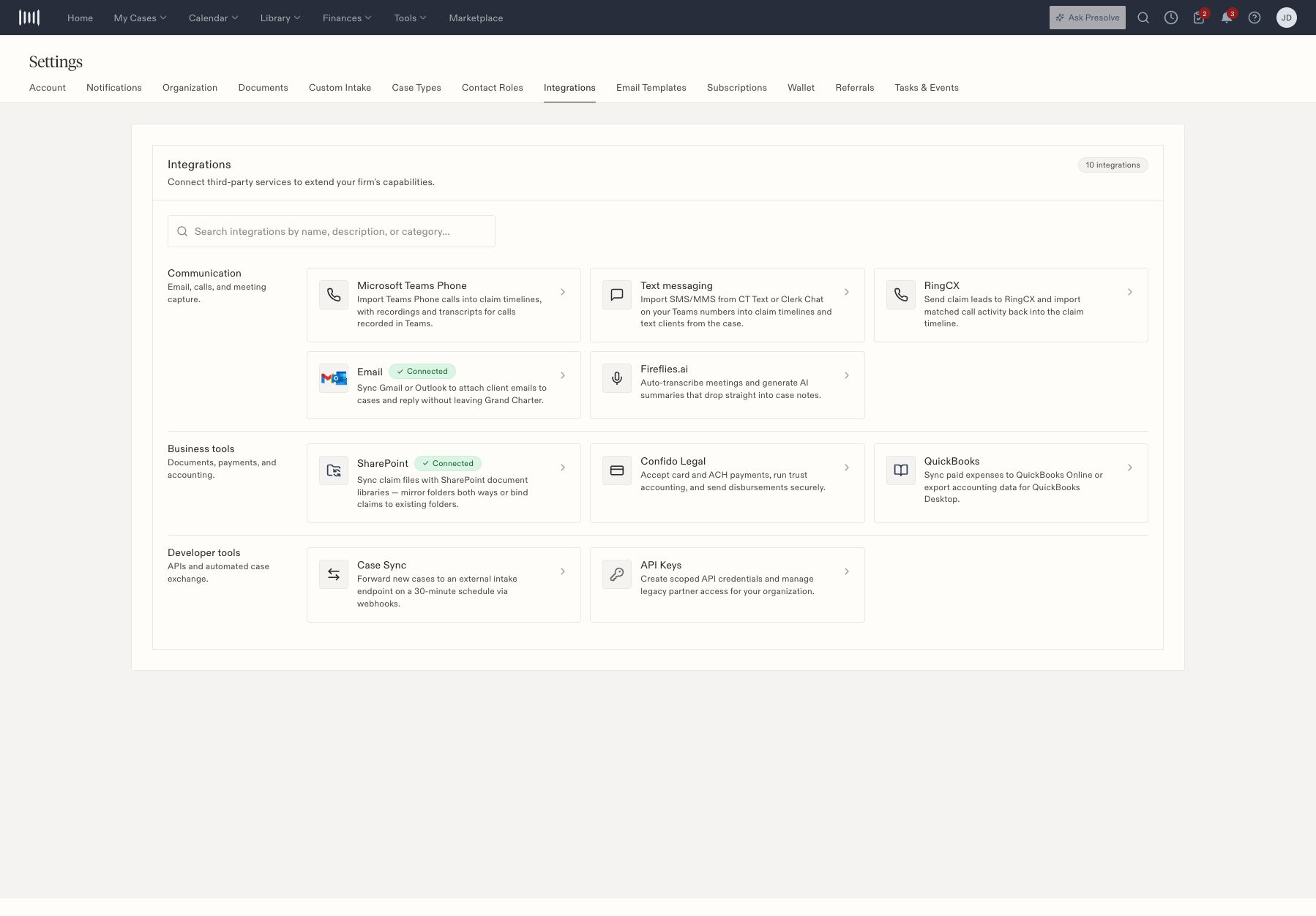Click the Connected badge next to Email
Image resolution: width=1316 pixels, height=916 pixels.
(x=422, y=372)
